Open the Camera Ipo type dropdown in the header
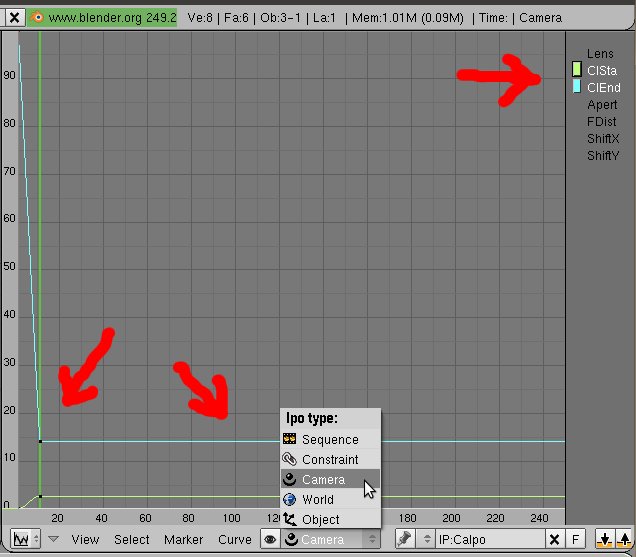 point(331,539)
